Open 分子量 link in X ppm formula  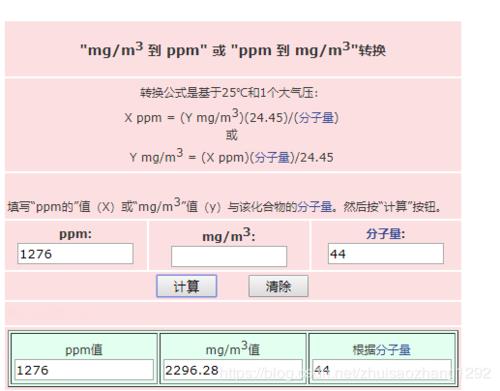click(x=316, y=118)
